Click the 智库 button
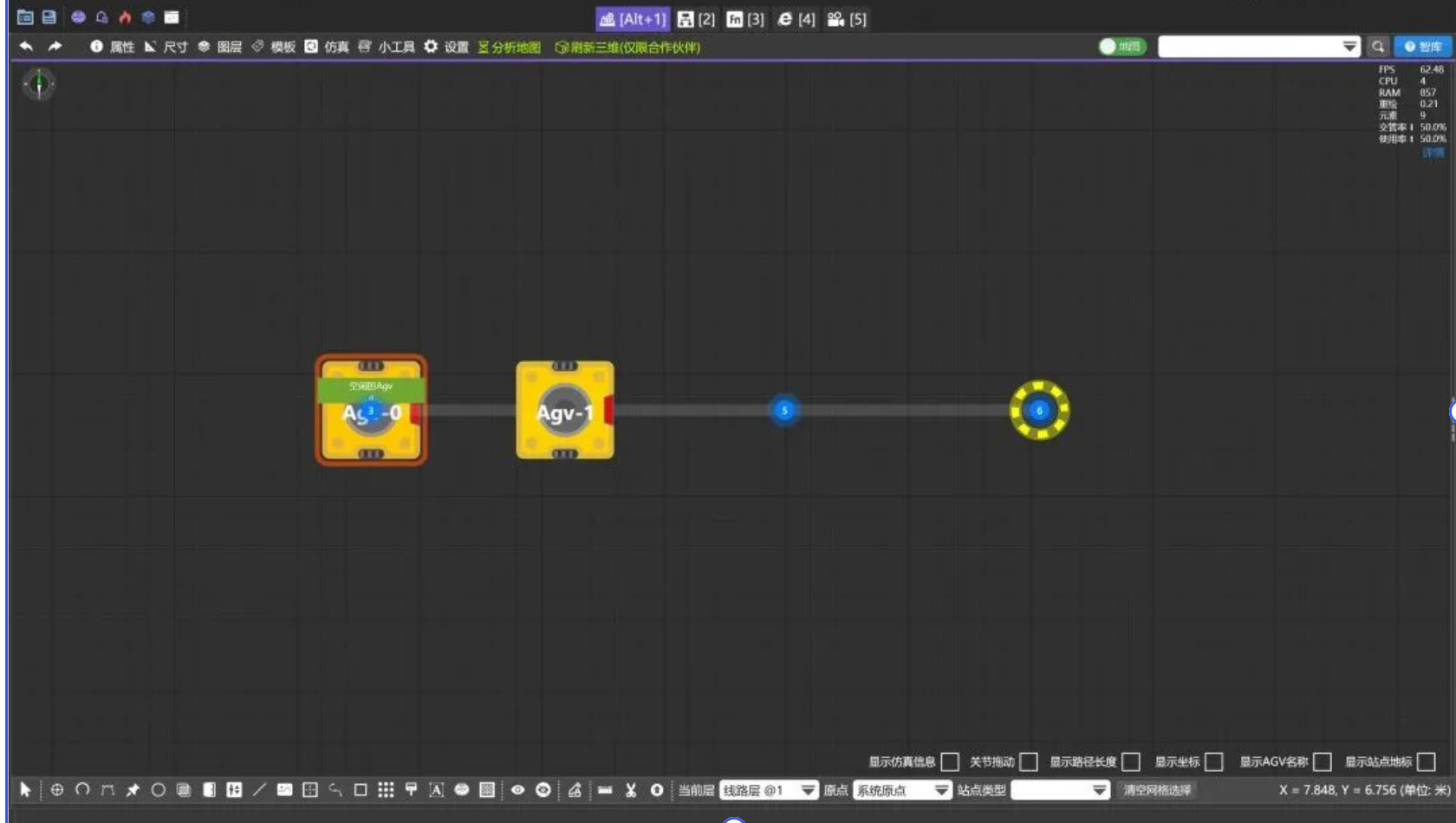Screen dimensions: 1456x823 [x=1423, y=47]
